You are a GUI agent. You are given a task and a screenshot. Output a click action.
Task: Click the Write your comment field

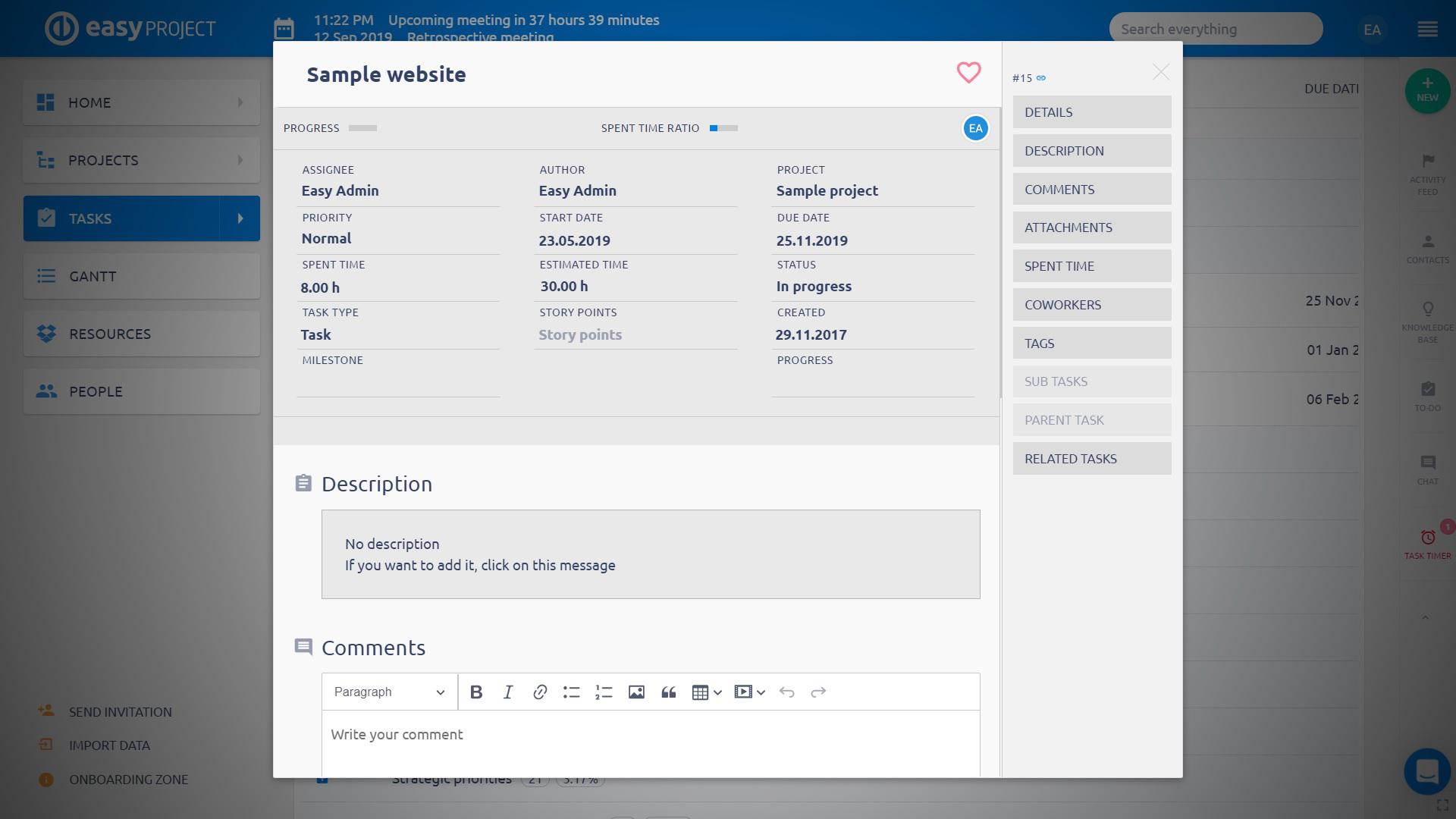pyautogui.click(x=650, y=735)
